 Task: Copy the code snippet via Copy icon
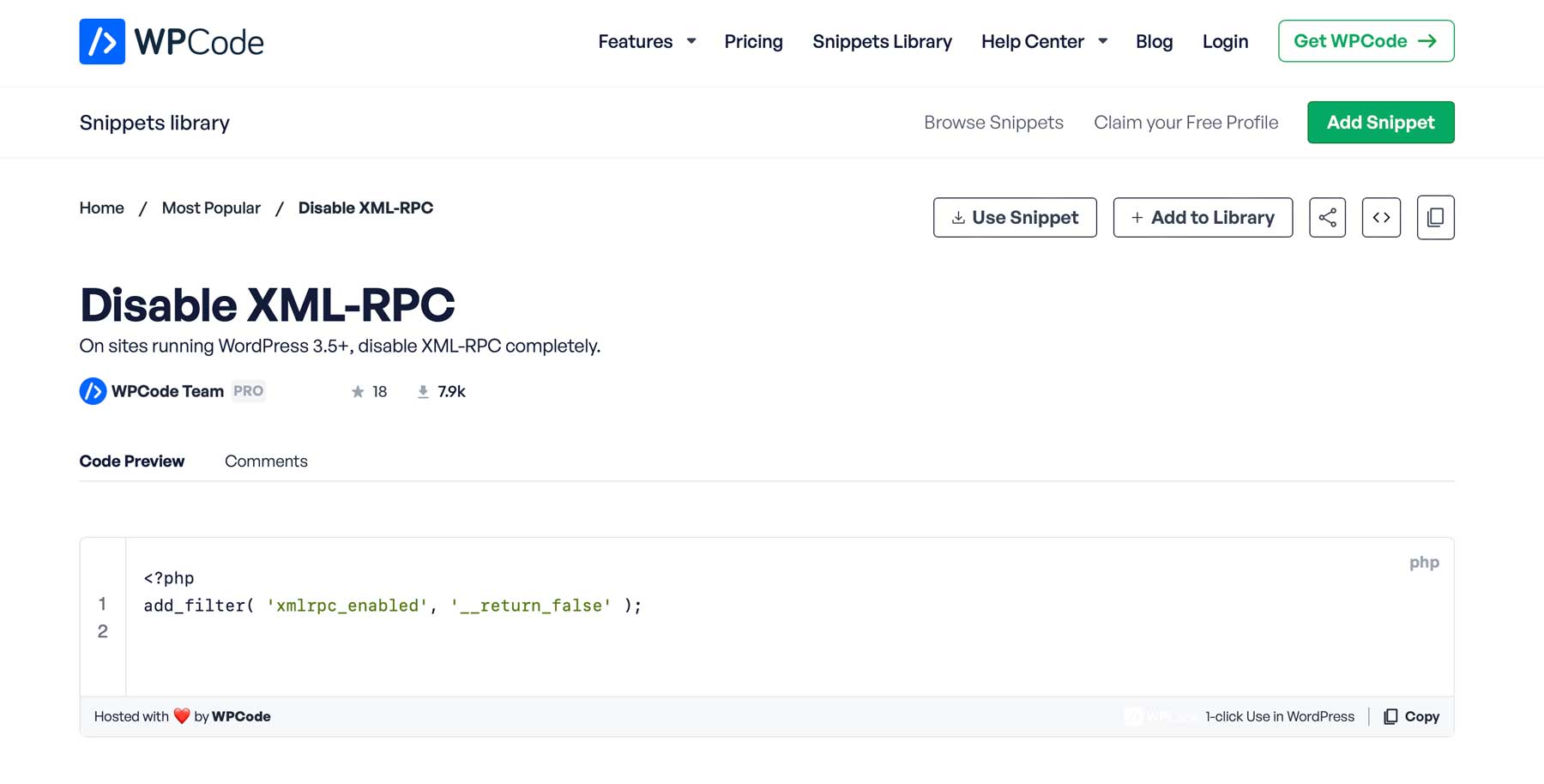tap(1390, 716)
